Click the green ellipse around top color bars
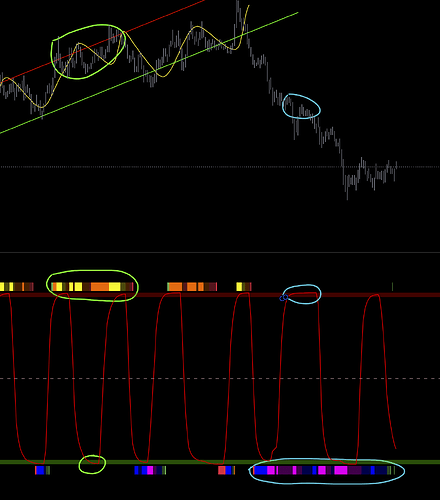440x500 pixels. tap(92, 286)
